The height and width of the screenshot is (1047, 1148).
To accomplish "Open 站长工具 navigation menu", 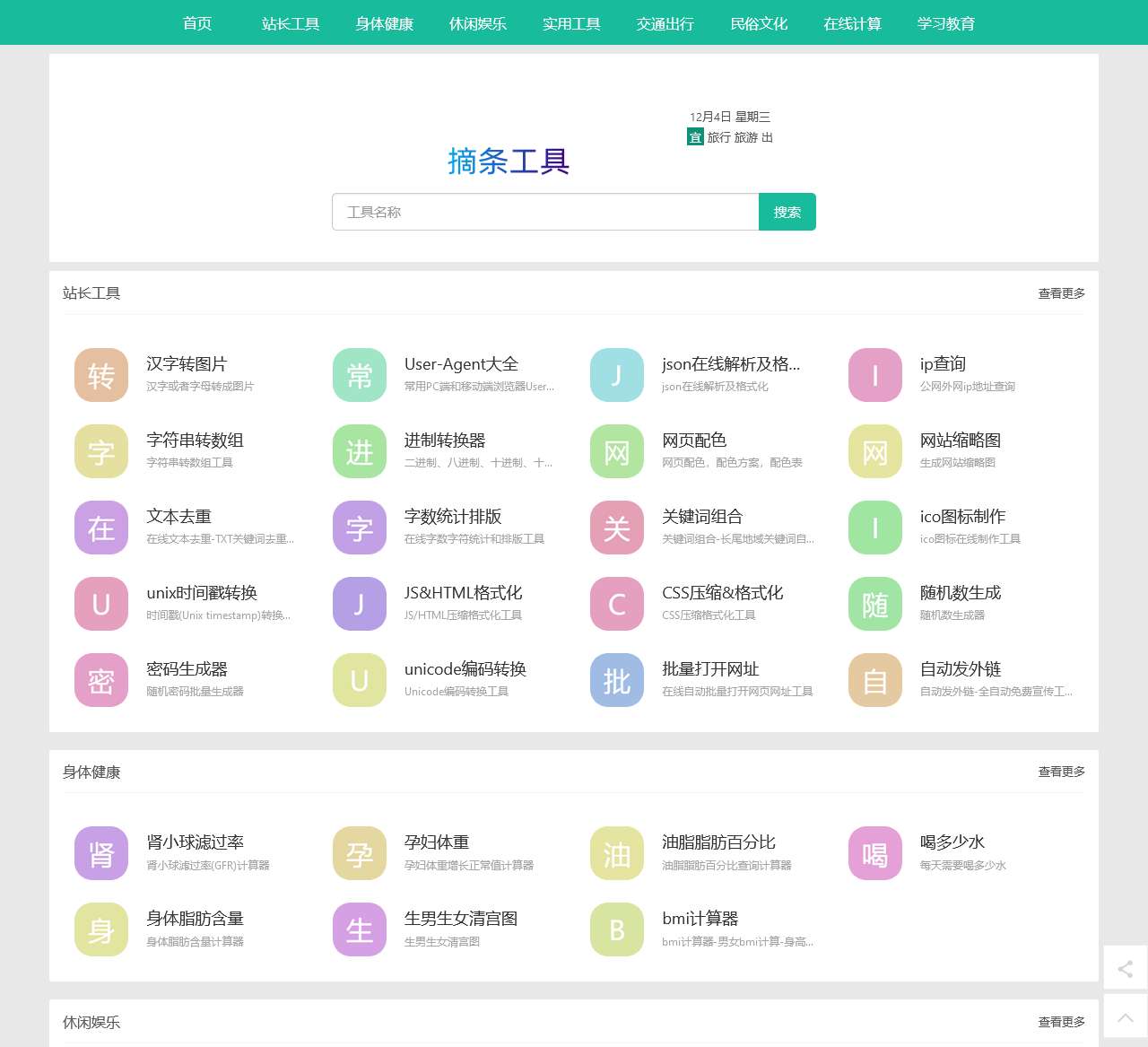I will pyautogui.click(x=291, y=23).
